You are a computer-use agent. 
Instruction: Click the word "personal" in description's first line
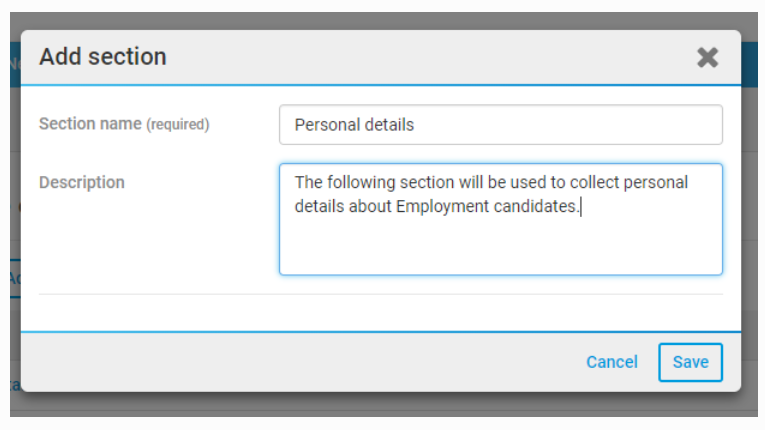click(x=658, y=182)
